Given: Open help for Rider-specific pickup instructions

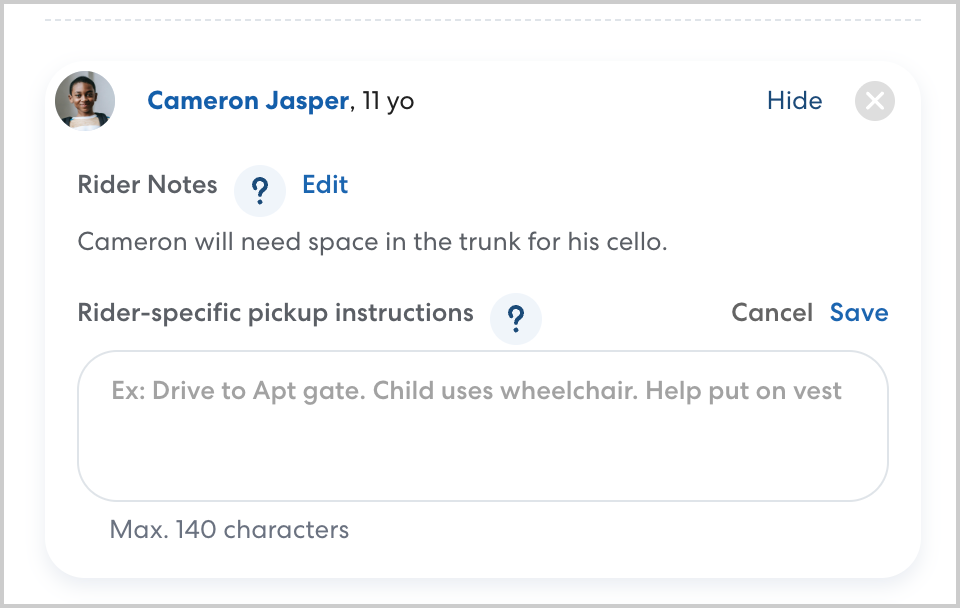Looking at the screenshot, I should 516,318.
